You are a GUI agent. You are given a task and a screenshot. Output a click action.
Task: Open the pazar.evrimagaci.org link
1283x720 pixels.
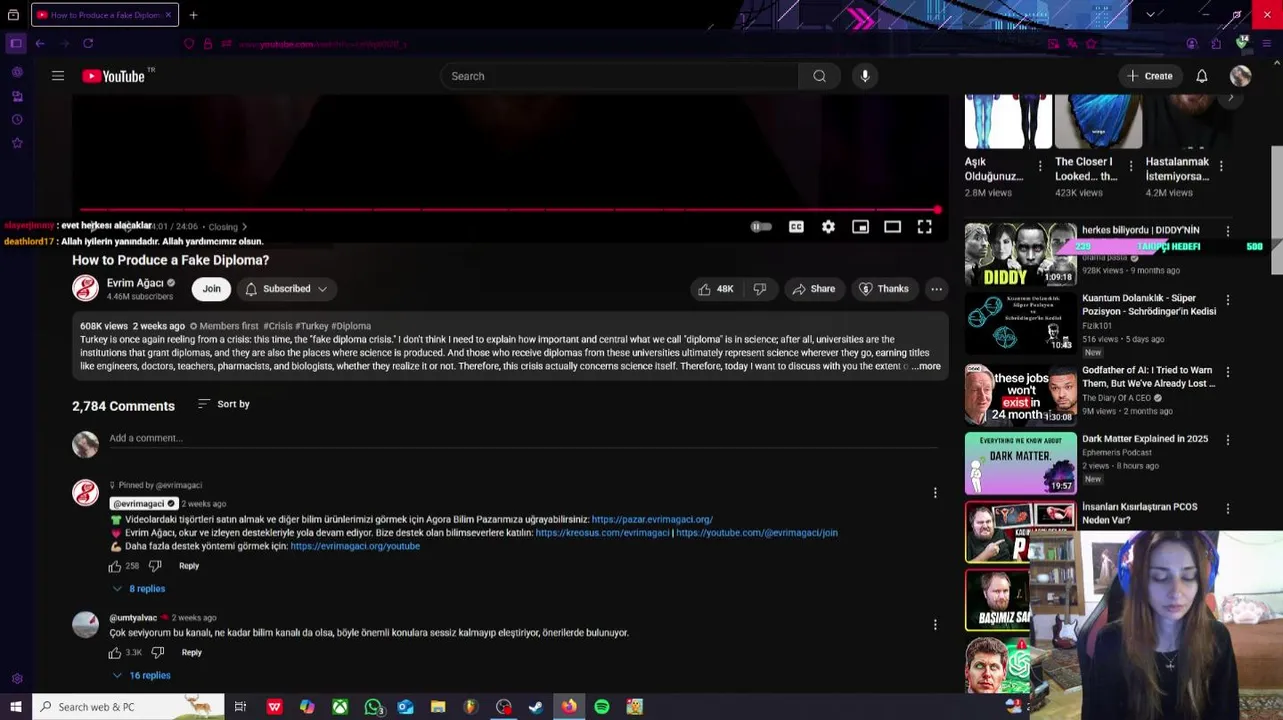(x=652, y=520)
